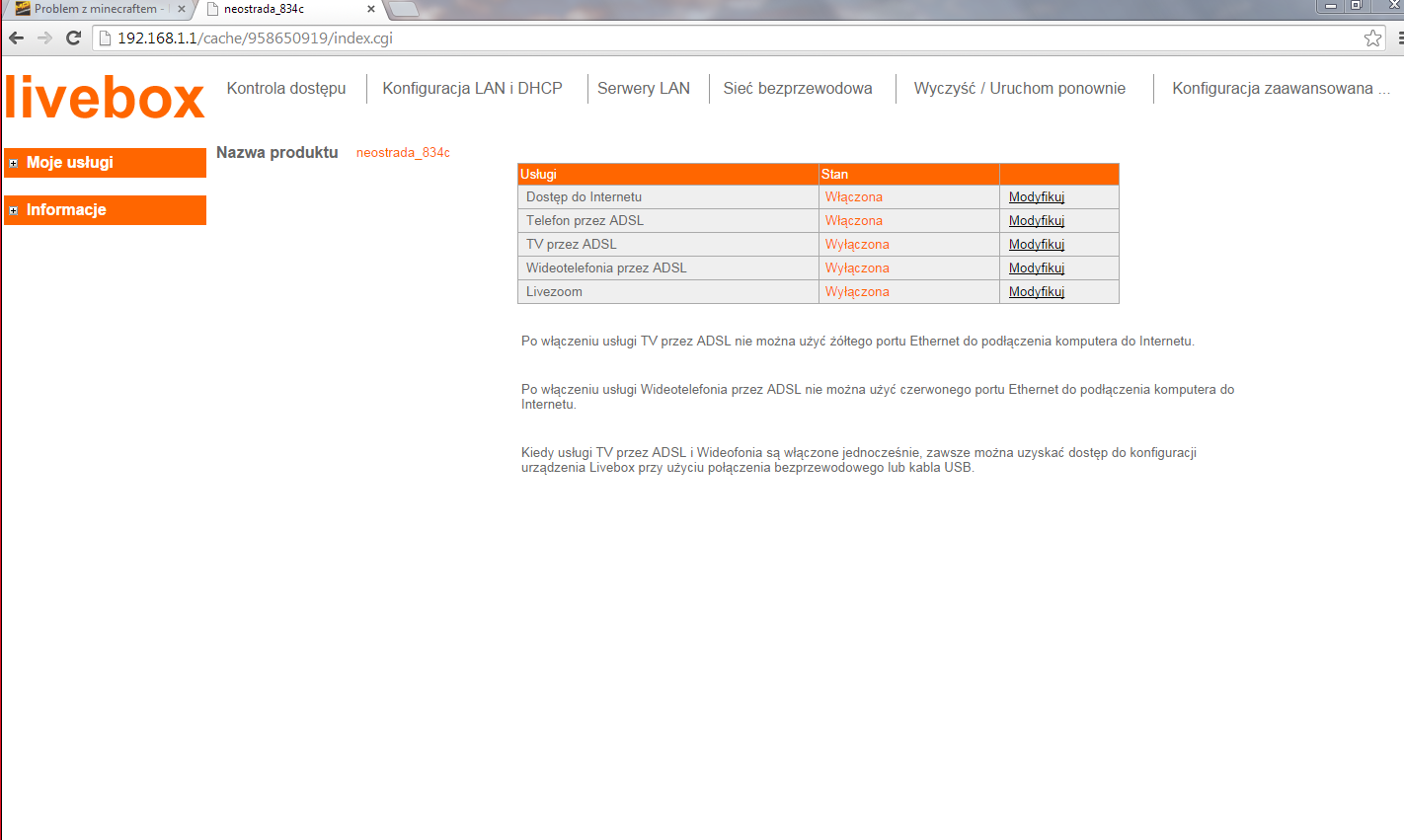
Task: Click the browser forward arrow
Action: point(44,38)
